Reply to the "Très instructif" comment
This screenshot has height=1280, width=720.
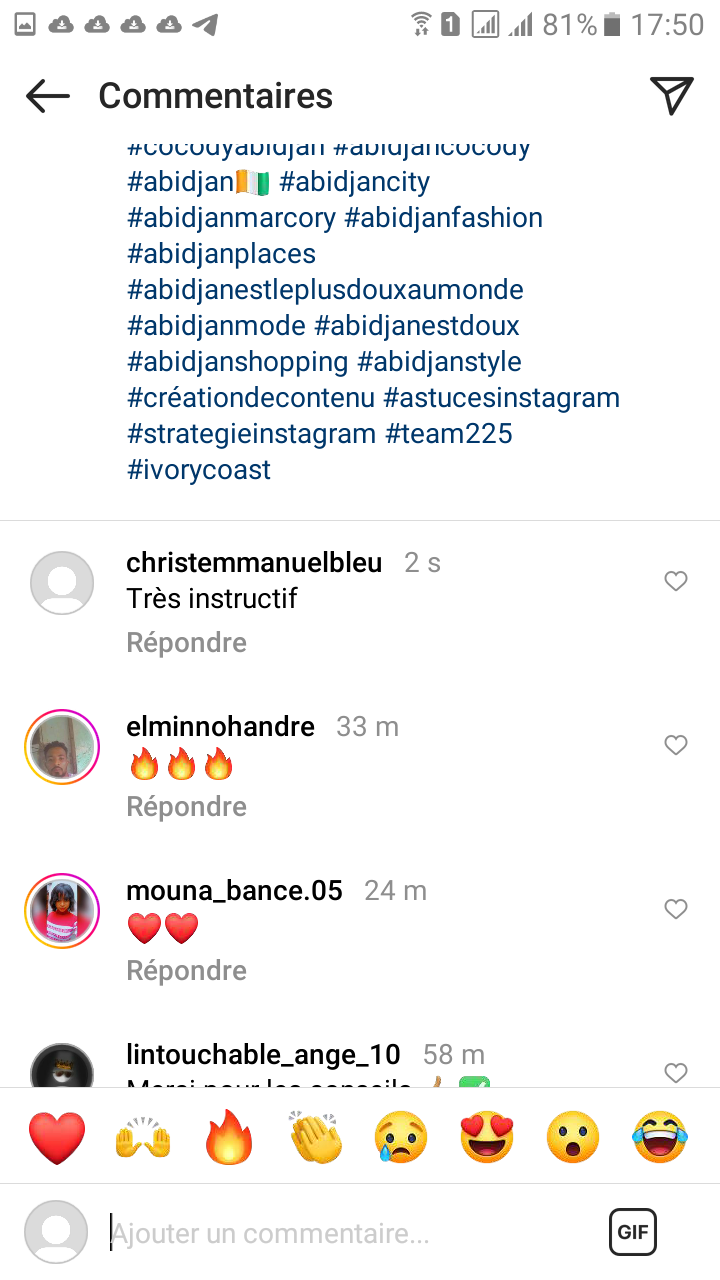(186, 642)
